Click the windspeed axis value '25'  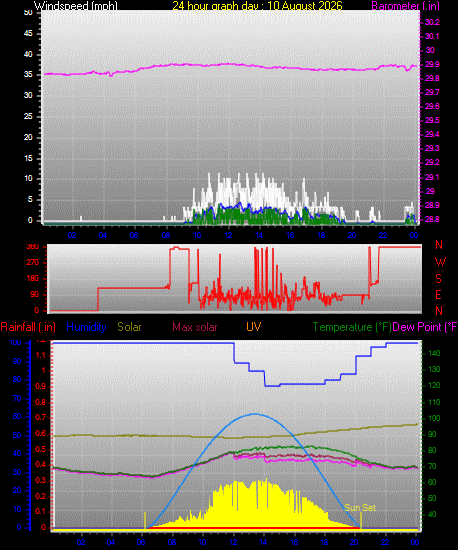[x=28, y=116]
